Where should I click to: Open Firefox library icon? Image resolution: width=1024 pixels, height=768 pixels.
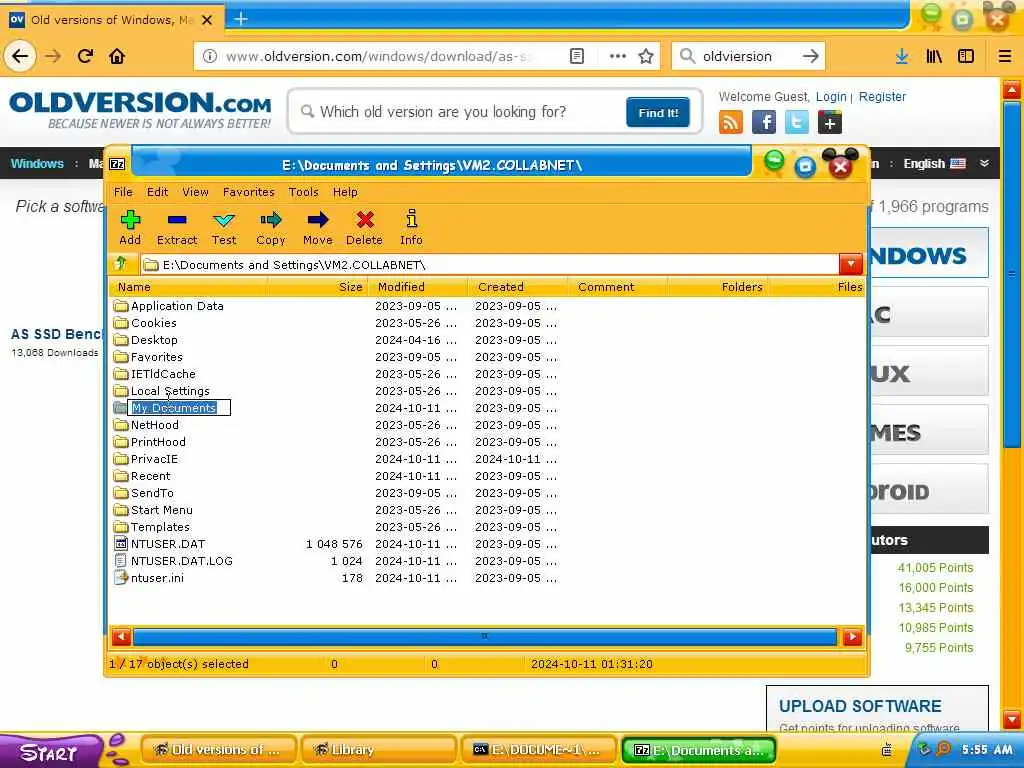934,56
